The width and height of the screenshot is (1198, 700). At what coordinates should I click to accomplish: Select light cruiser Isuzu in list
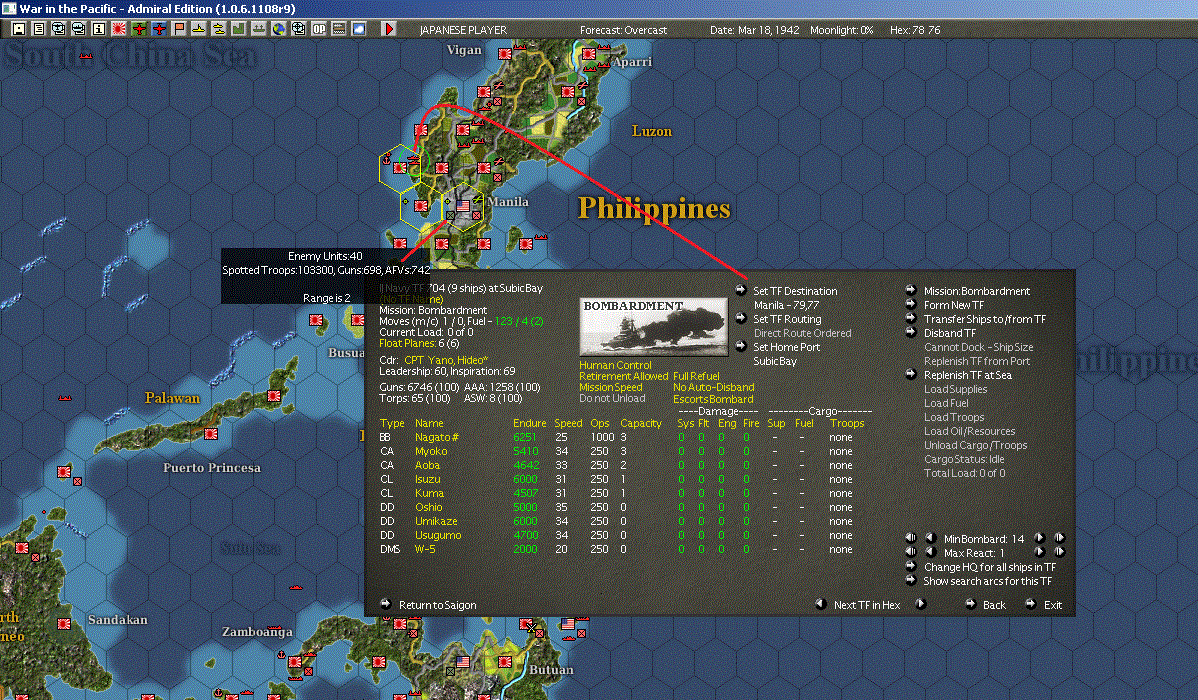pos(428,479)
